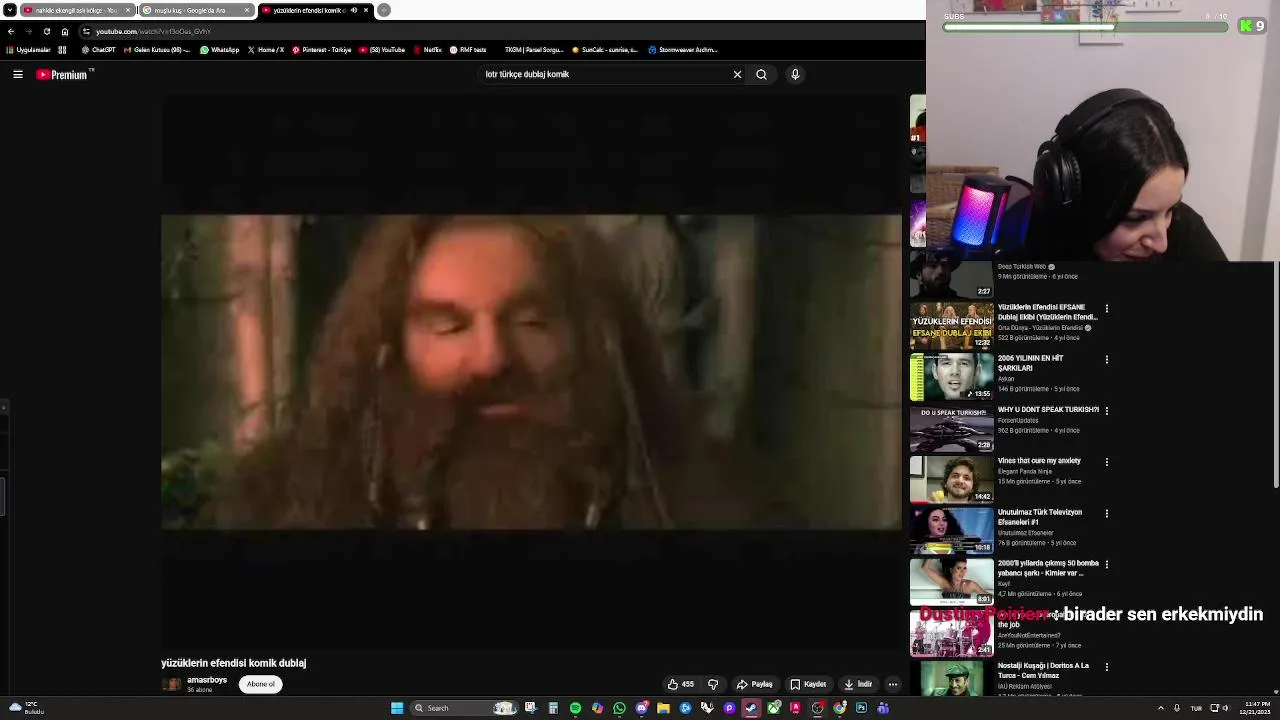Viewport: 1280px width, 720px height.
Task: Run search with the magnifier button
Action: pyautogui.click(x=761, y=74)
